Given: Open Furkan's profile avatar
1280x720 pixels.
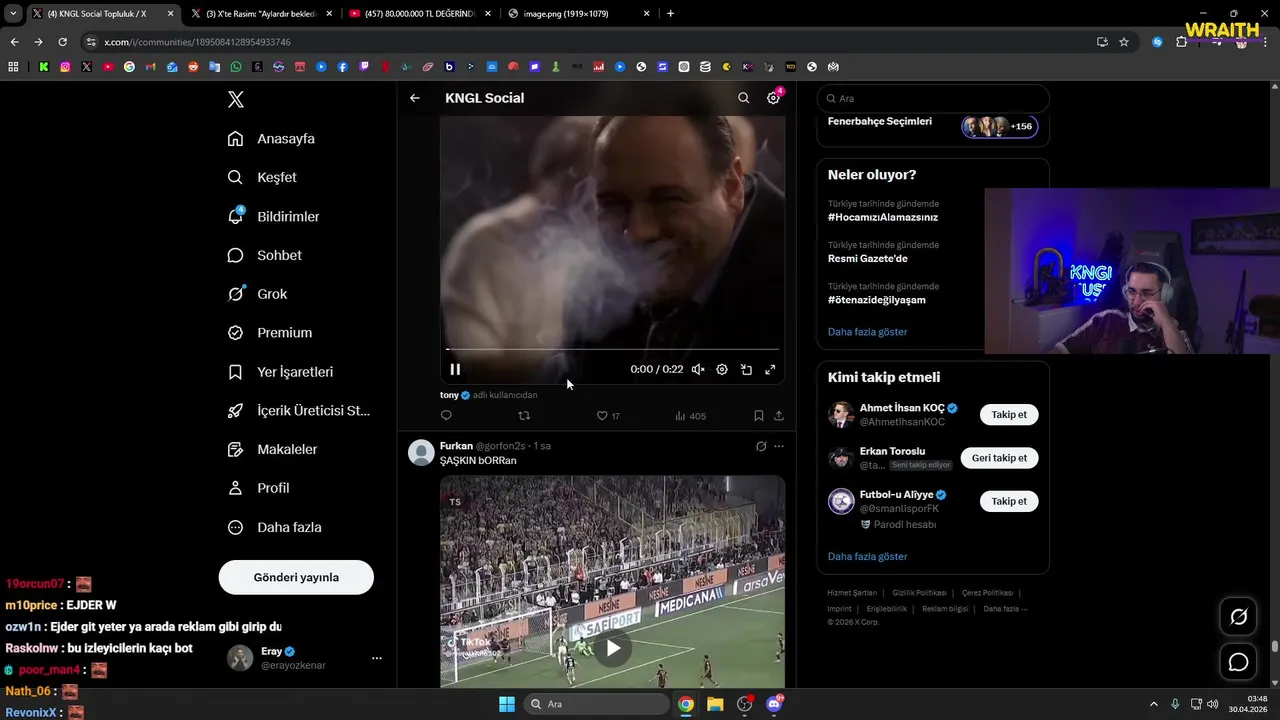Looking at the screenshot, I should click(421, 452).
